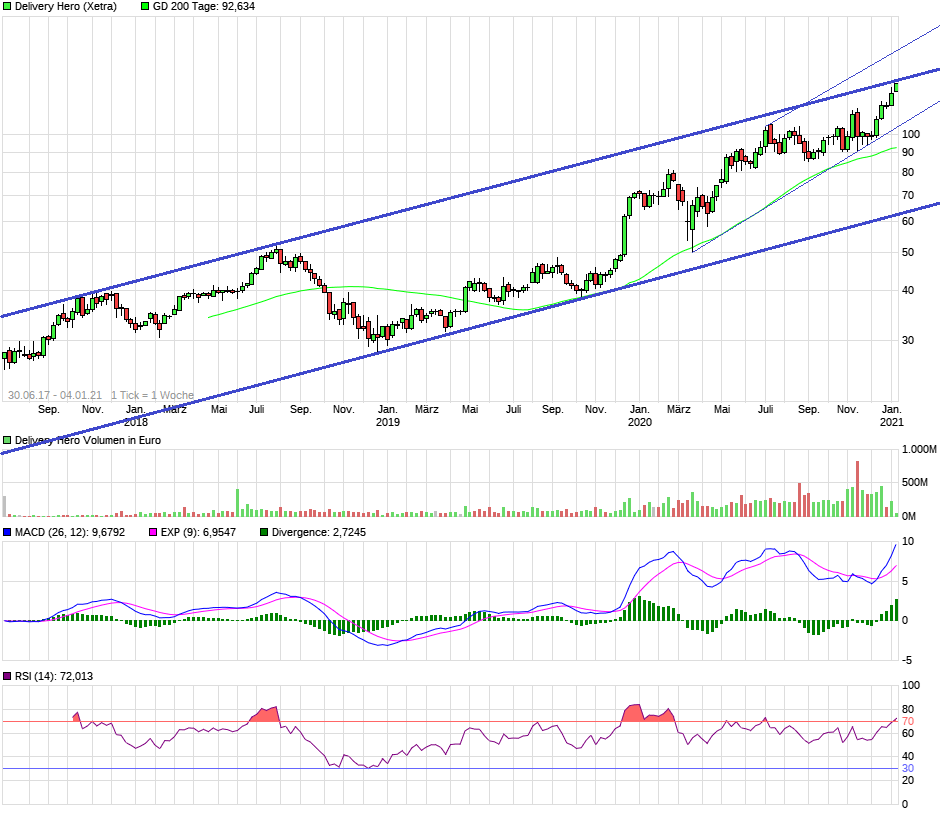Select the magenta EXP (9) color swatch
Screen dimensions: 940x814
pos(150,533)
